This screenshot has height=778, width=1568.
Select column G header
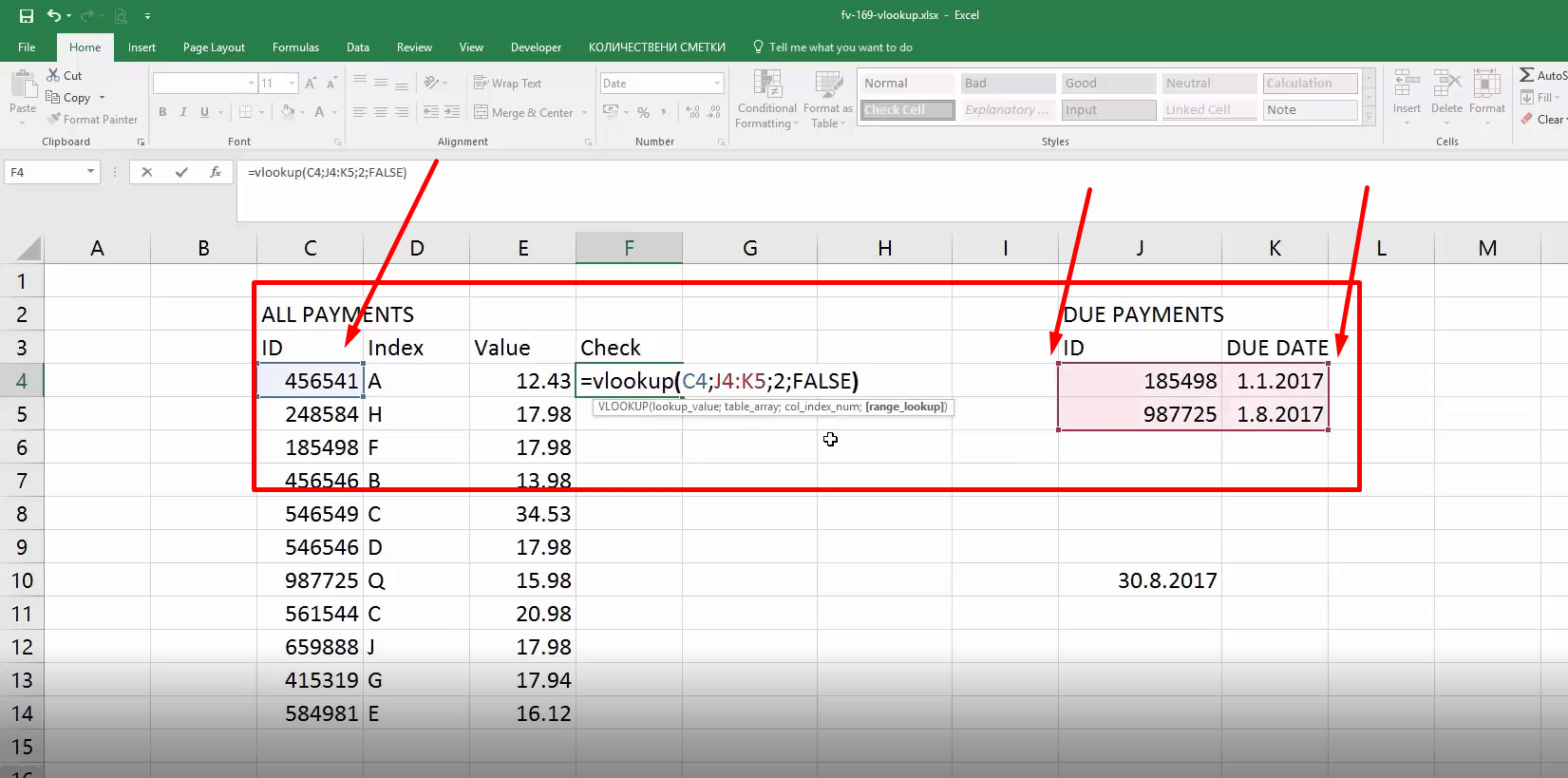click(x=750, y=248)
